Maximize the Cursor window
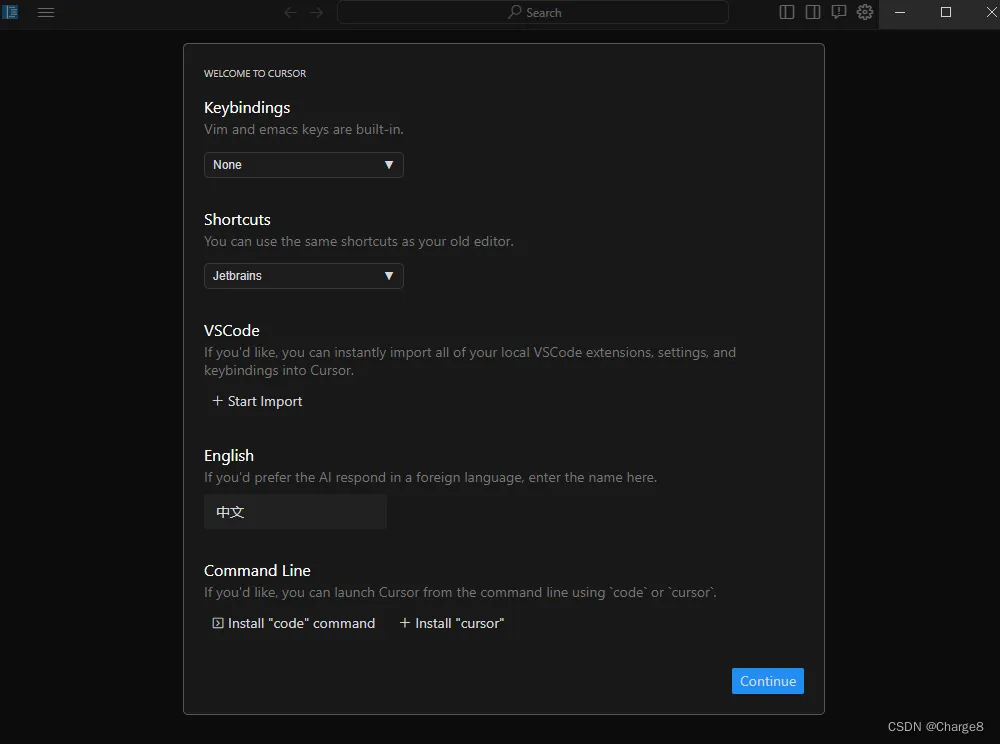Screen dimensions: 1000x744 (x=946, y=12)
